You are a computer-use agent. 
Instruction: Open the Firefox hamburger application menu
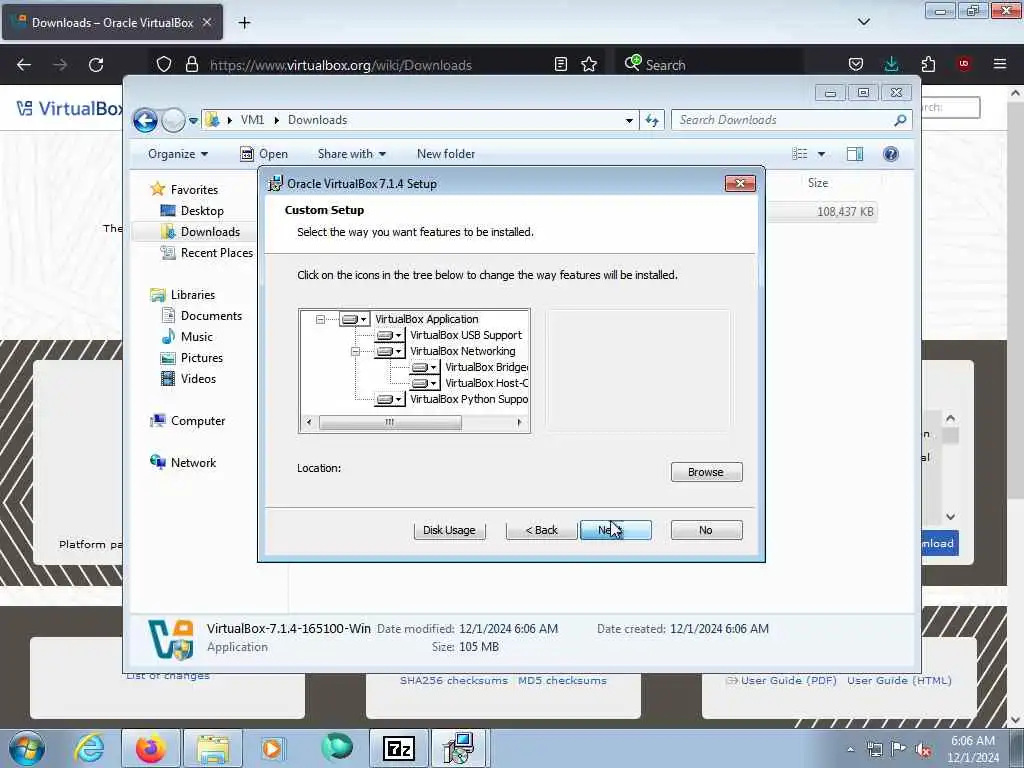pos(1000,64)
